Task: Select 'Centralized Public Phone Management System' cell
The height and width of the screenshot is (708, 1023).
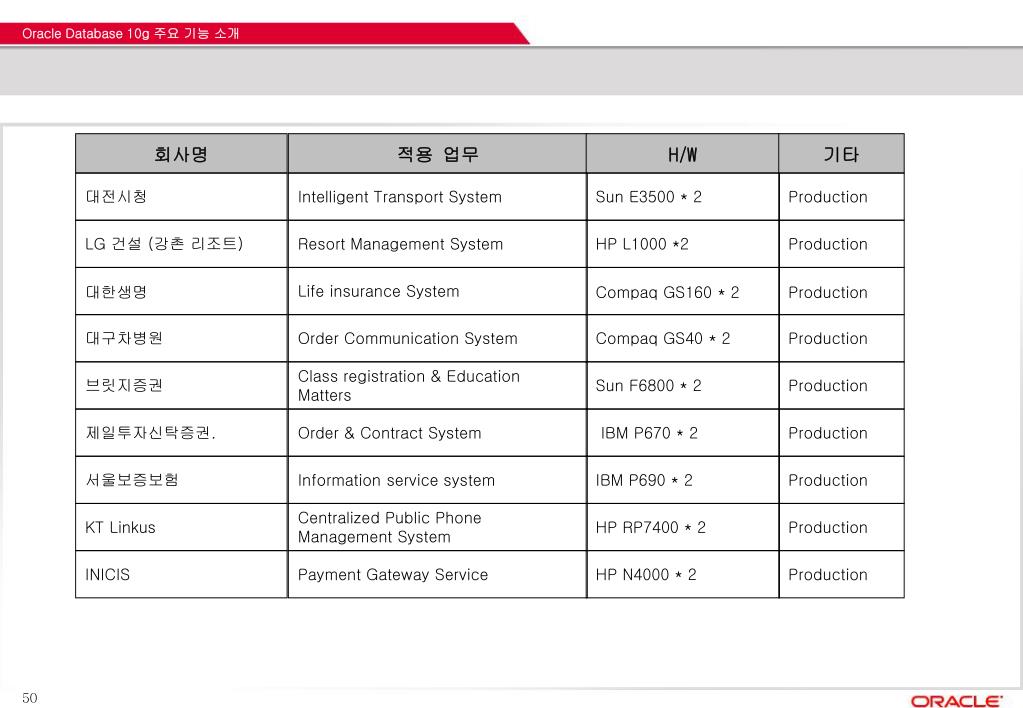Action: pos(437,527)
